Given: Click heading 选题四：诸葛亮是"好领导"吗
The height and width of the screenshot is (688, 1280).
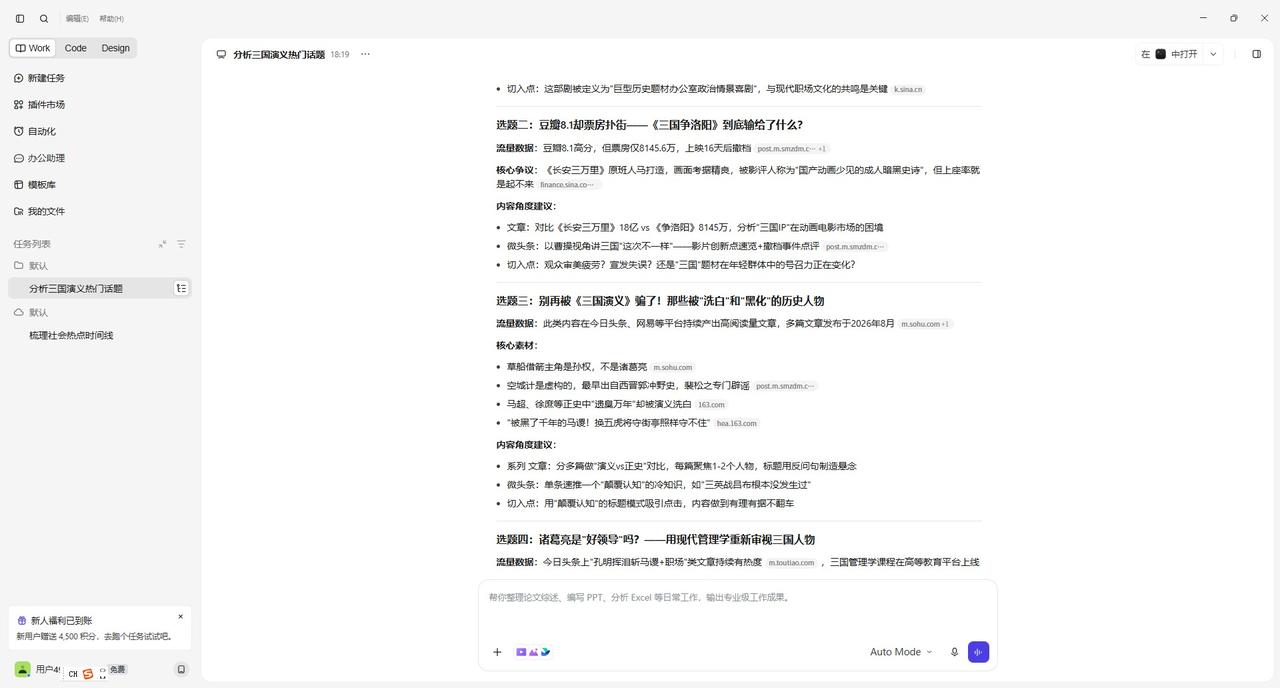Looking at the screenshot, I should point(655,540).
